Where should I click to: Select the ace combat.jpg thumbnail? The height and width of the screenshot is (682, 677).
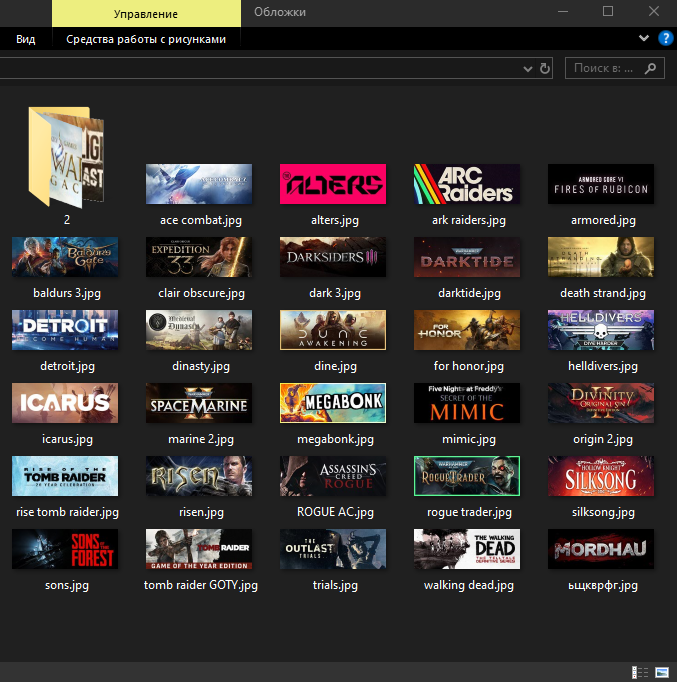pyautogui.click(x=199, y=184)
